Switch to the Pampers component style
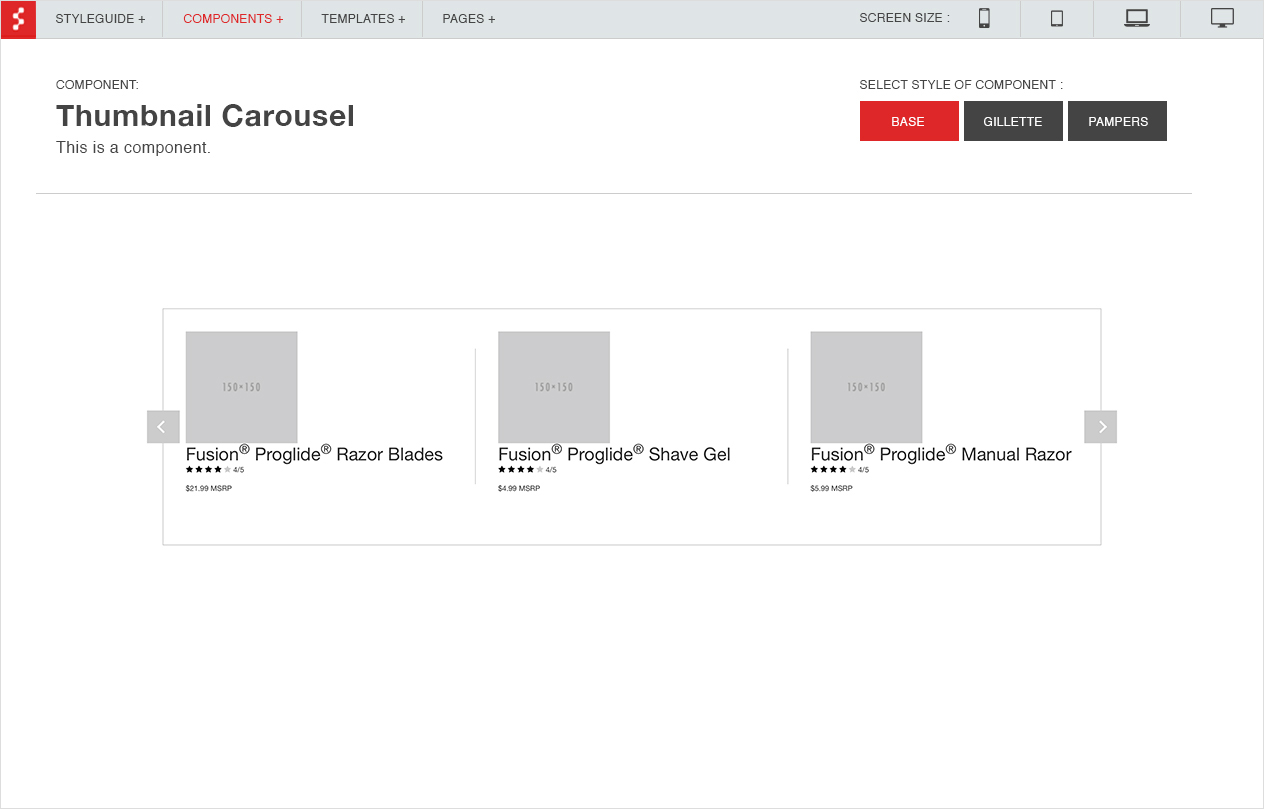The image size is (1264, 809). coord(1117,121)
